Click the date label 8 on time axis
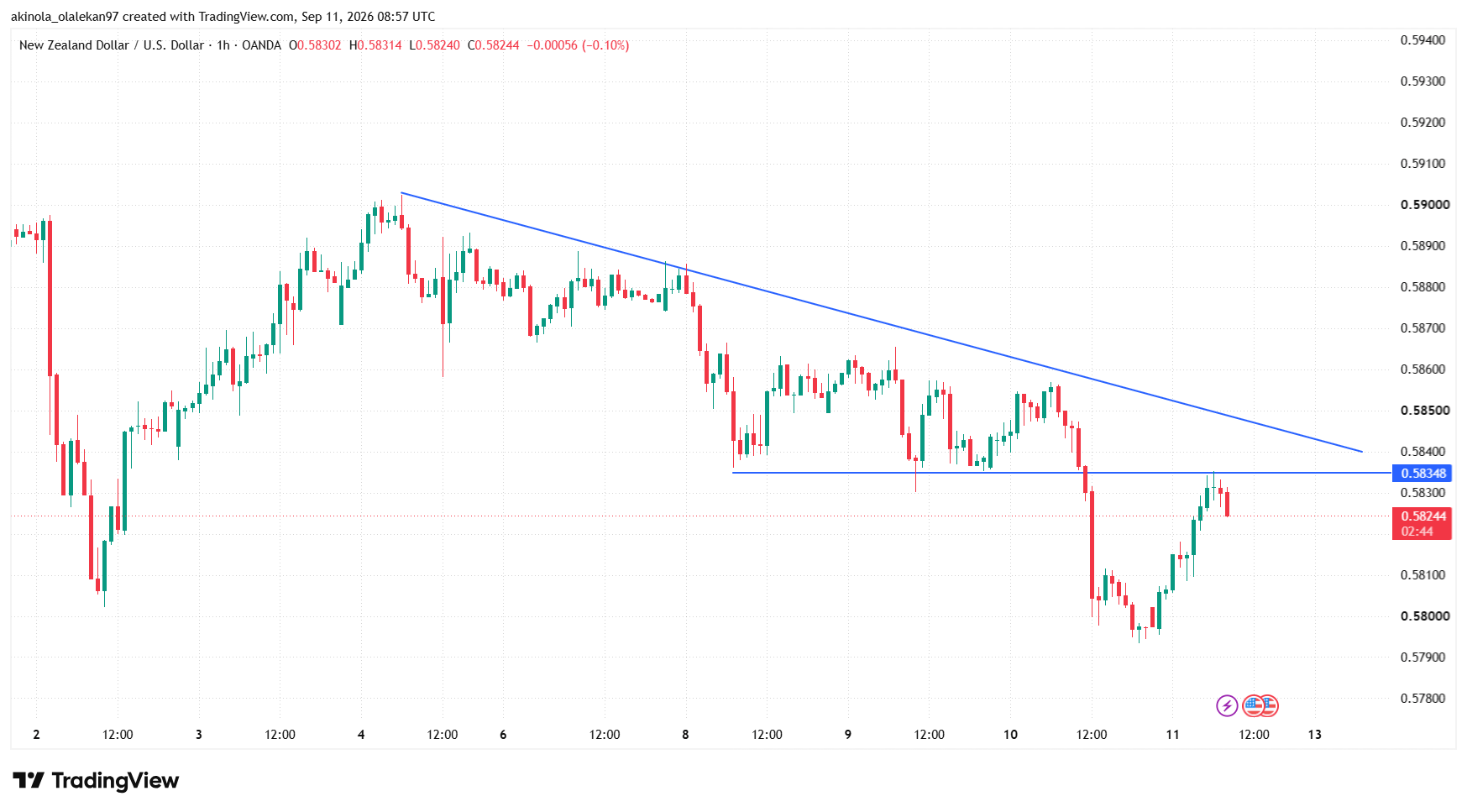The height and width of the screenshot is (812, 1467). [x=685, y=735]
